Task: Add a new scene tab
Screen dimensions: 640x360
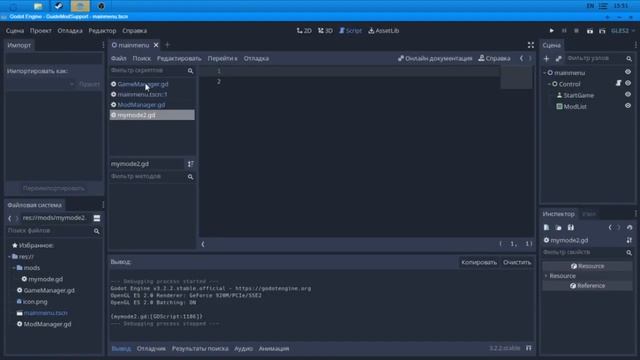Action: 167,45
